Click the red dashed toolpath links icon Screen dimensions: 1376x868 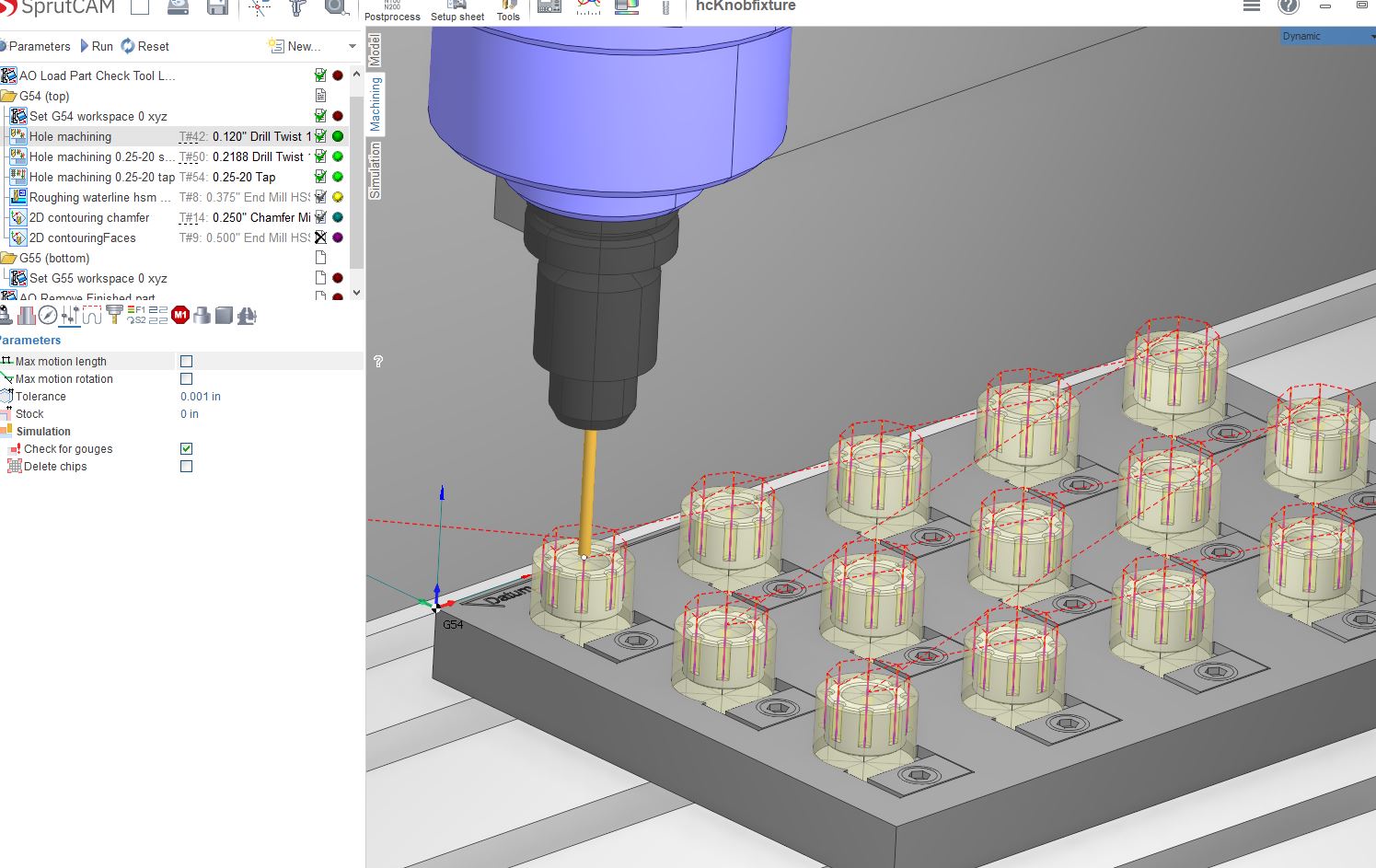(92, 316)
